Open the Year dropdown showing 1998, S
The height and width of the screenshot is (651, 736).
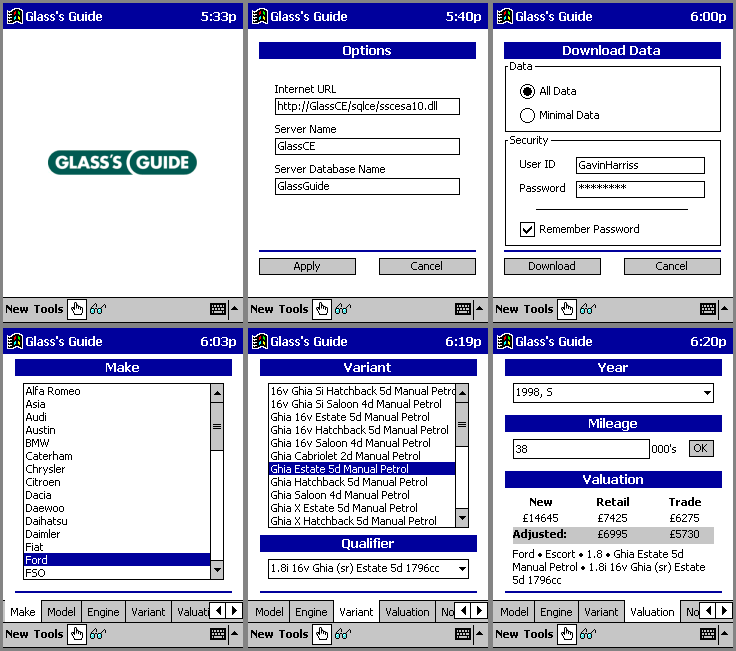click(707, 393)
